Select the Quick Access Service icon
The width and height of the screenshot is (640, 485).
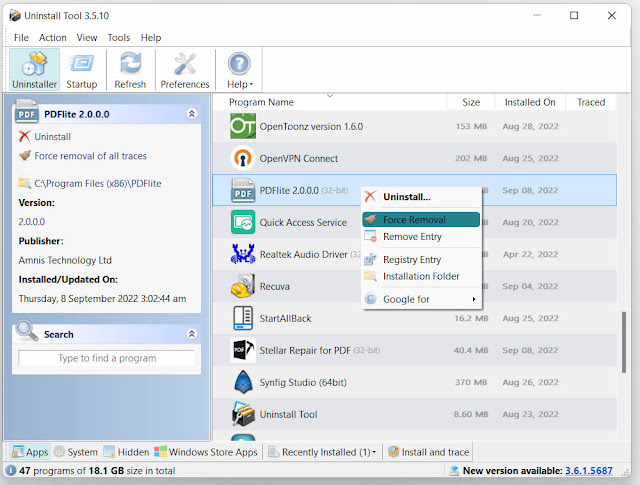243,222
